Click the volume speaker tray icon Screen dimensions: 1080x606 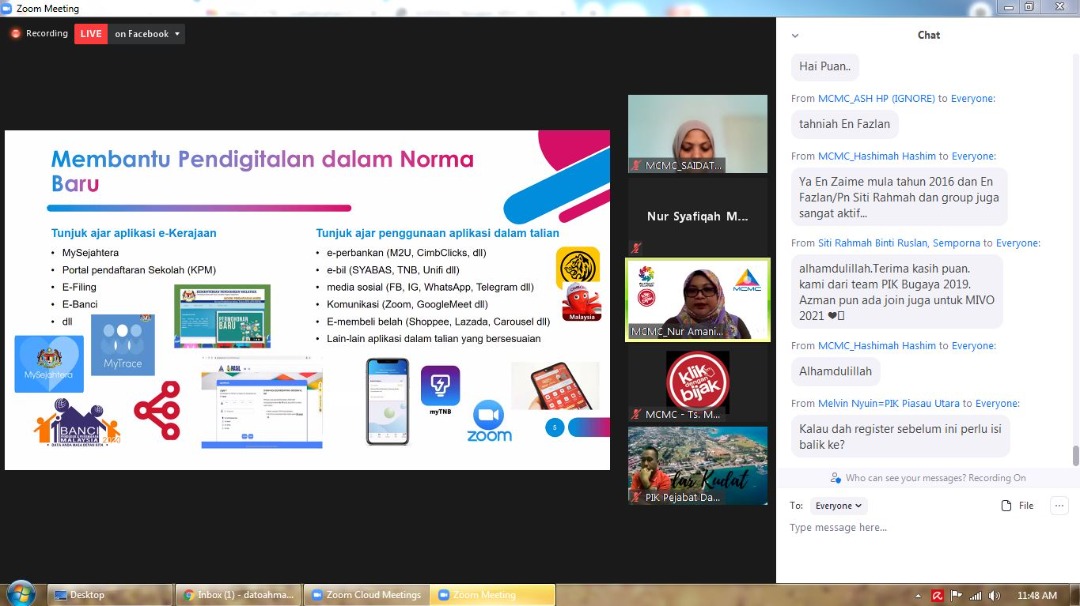(x=993, y=595)
